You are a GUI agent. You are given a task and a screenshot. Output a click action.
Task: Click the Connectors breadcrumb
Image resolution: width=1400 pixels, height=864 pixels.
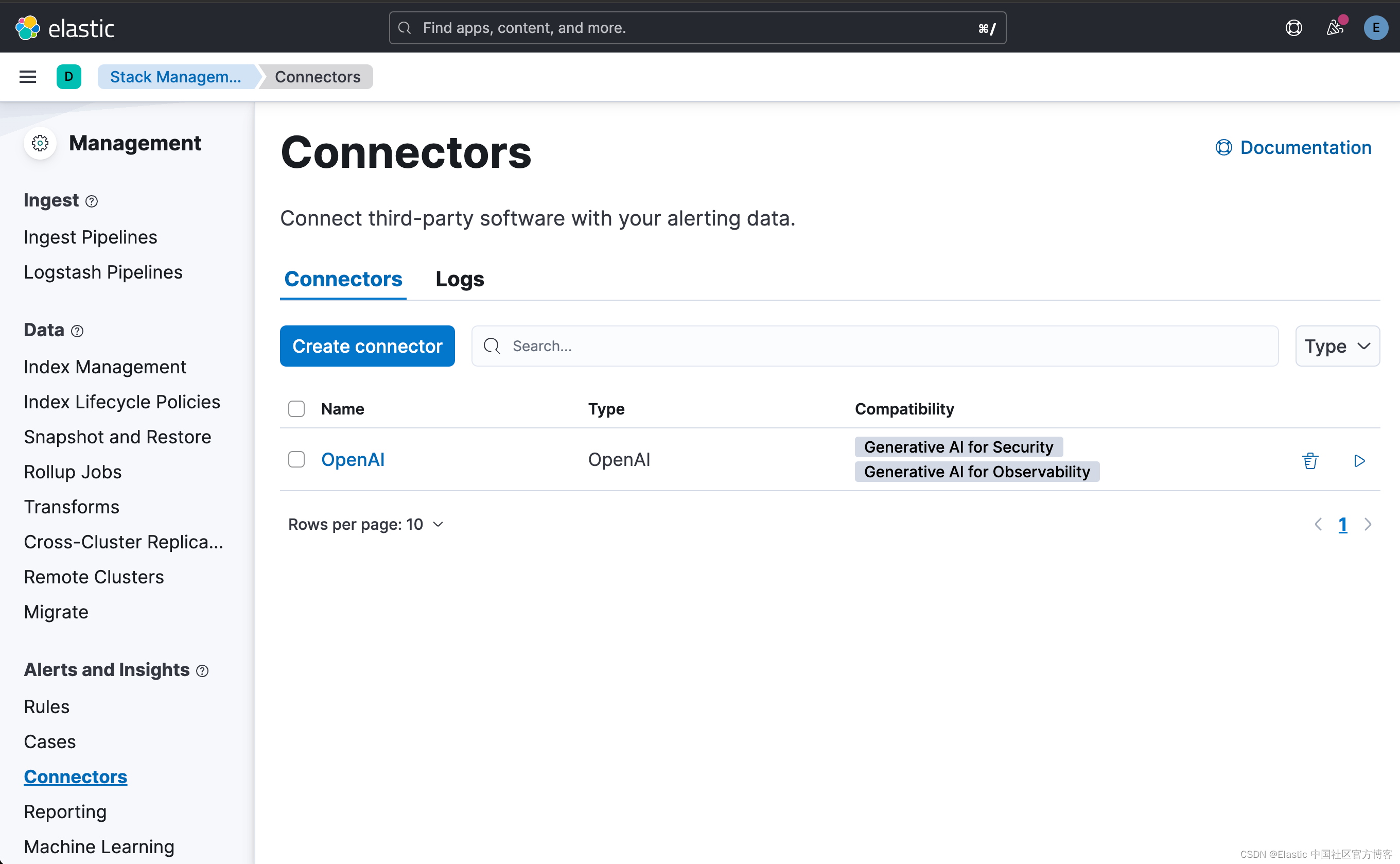click(318, 77)
